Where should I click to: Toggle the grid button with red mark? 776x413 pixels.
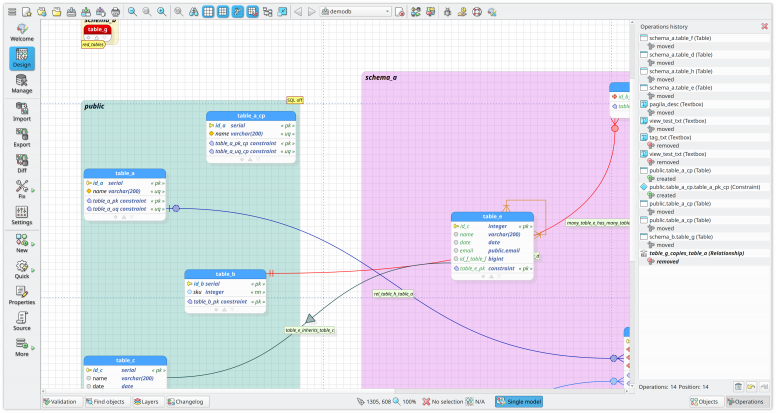(252, 11)
